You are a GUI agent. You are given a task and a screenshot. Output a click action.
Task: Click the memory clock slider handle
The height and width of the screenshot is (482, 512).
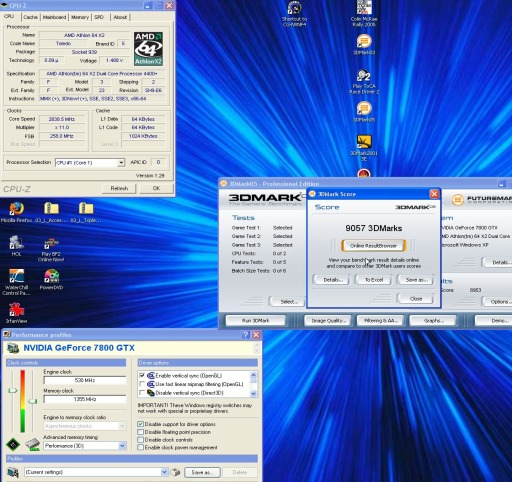click(x=32, y=401)
